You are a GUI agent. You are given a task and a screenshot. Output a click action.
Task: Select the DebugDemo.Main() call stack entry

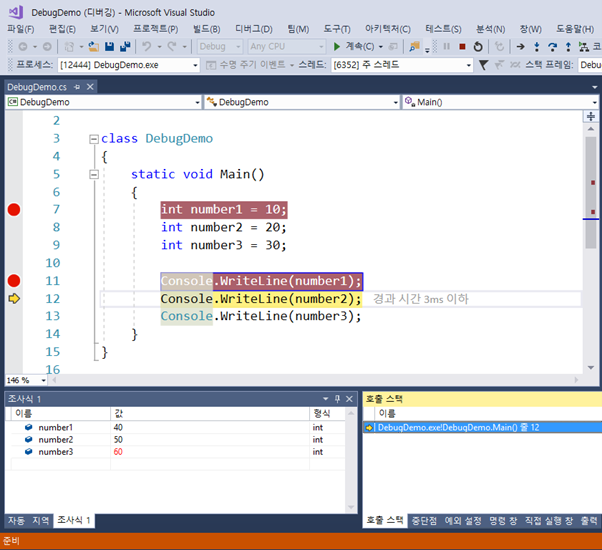(456, 427)
